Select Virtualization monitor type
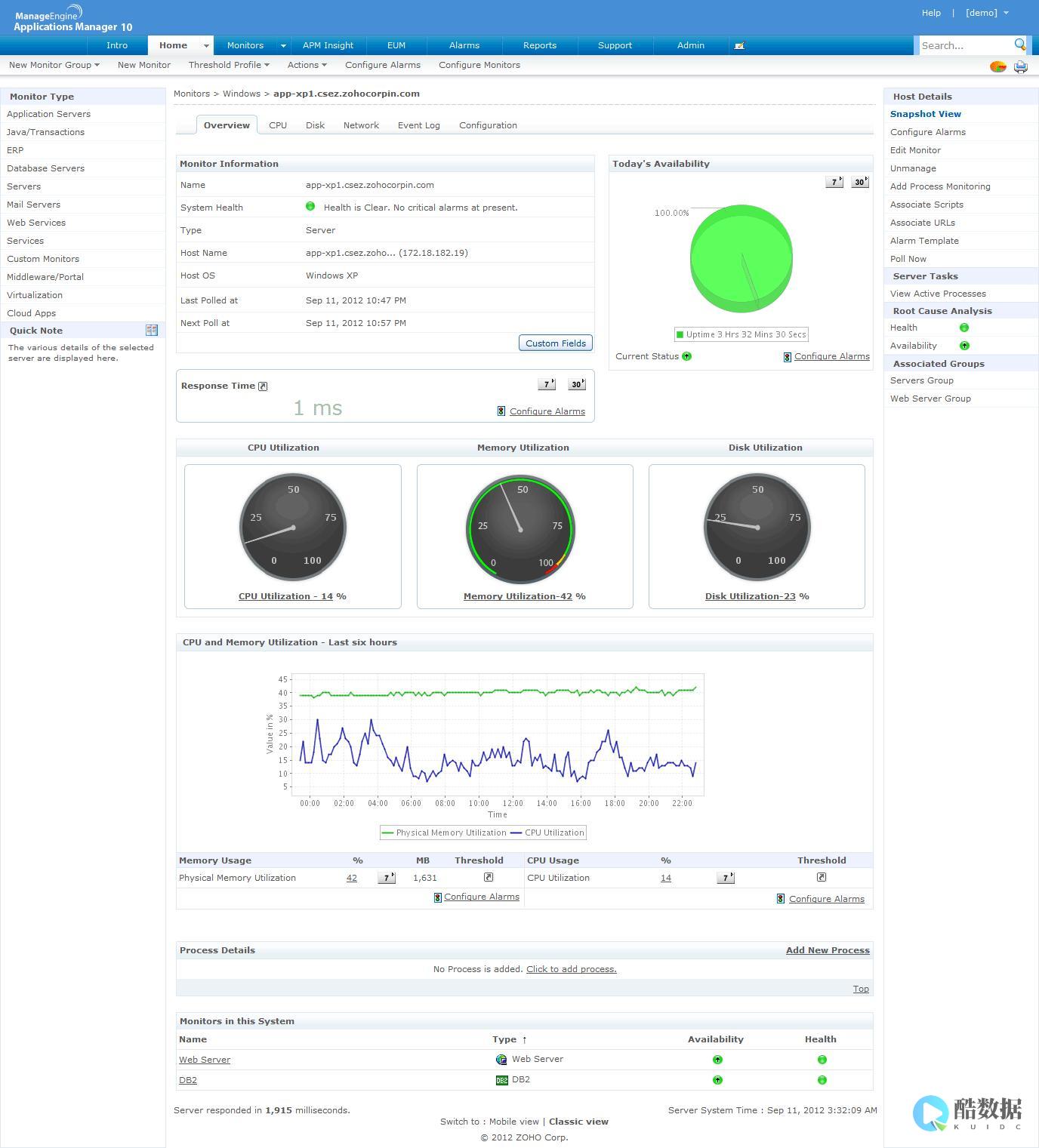The width and height of the screenshot is (1039, 1148). coord(35,295)
